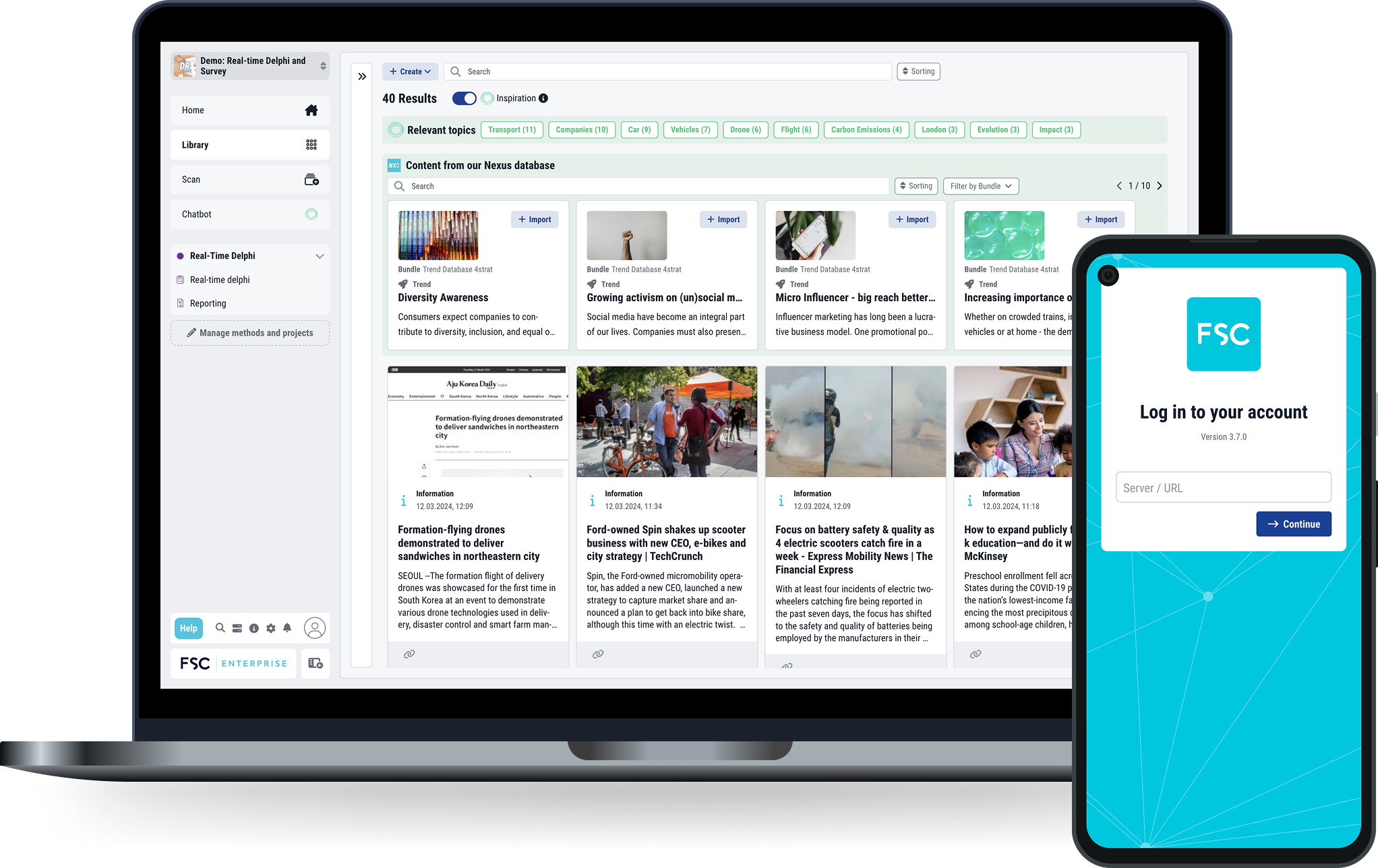Image resolution: width=1378 pixels, height=868 pixels.
Task: Go to next Nexus results page
Action: coord(1160,186)
